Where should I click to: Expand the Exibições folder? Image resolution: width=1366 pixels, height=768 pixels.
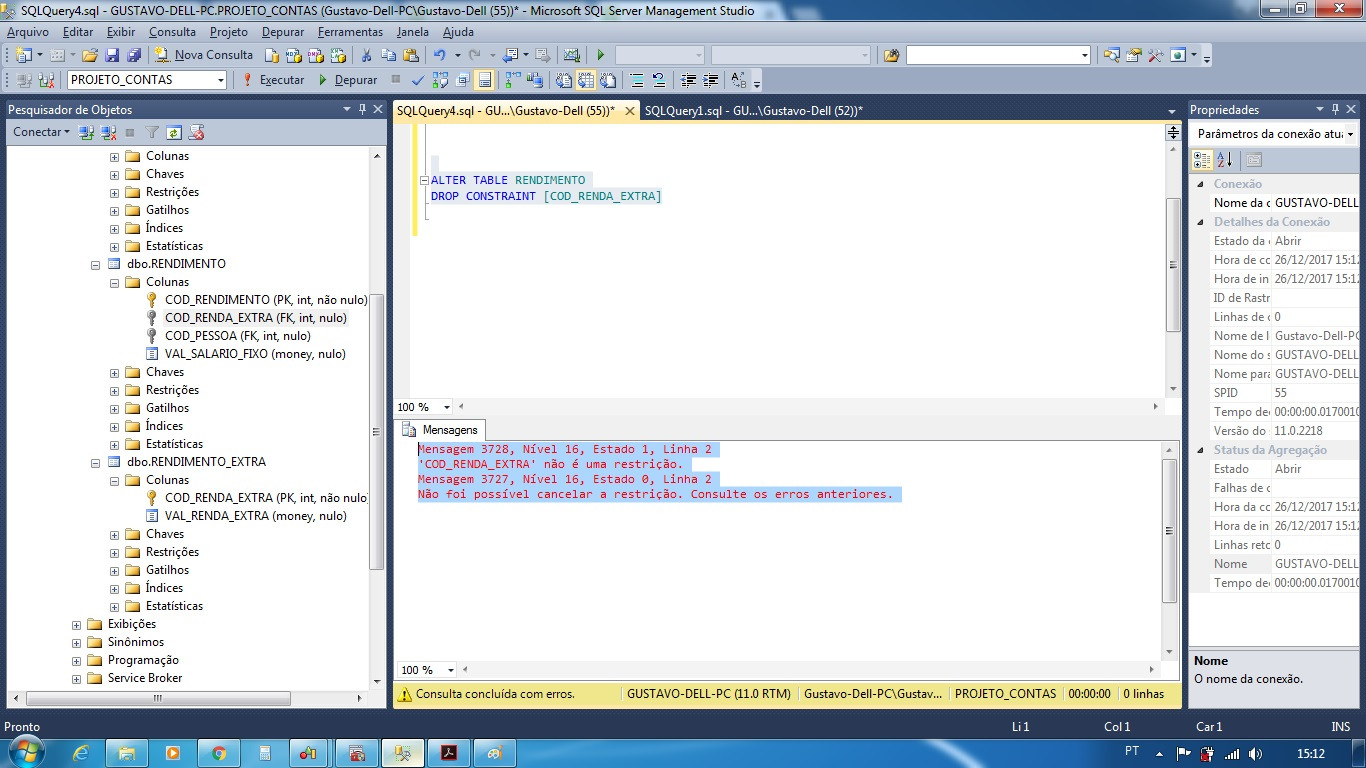[x=76, y=624]
